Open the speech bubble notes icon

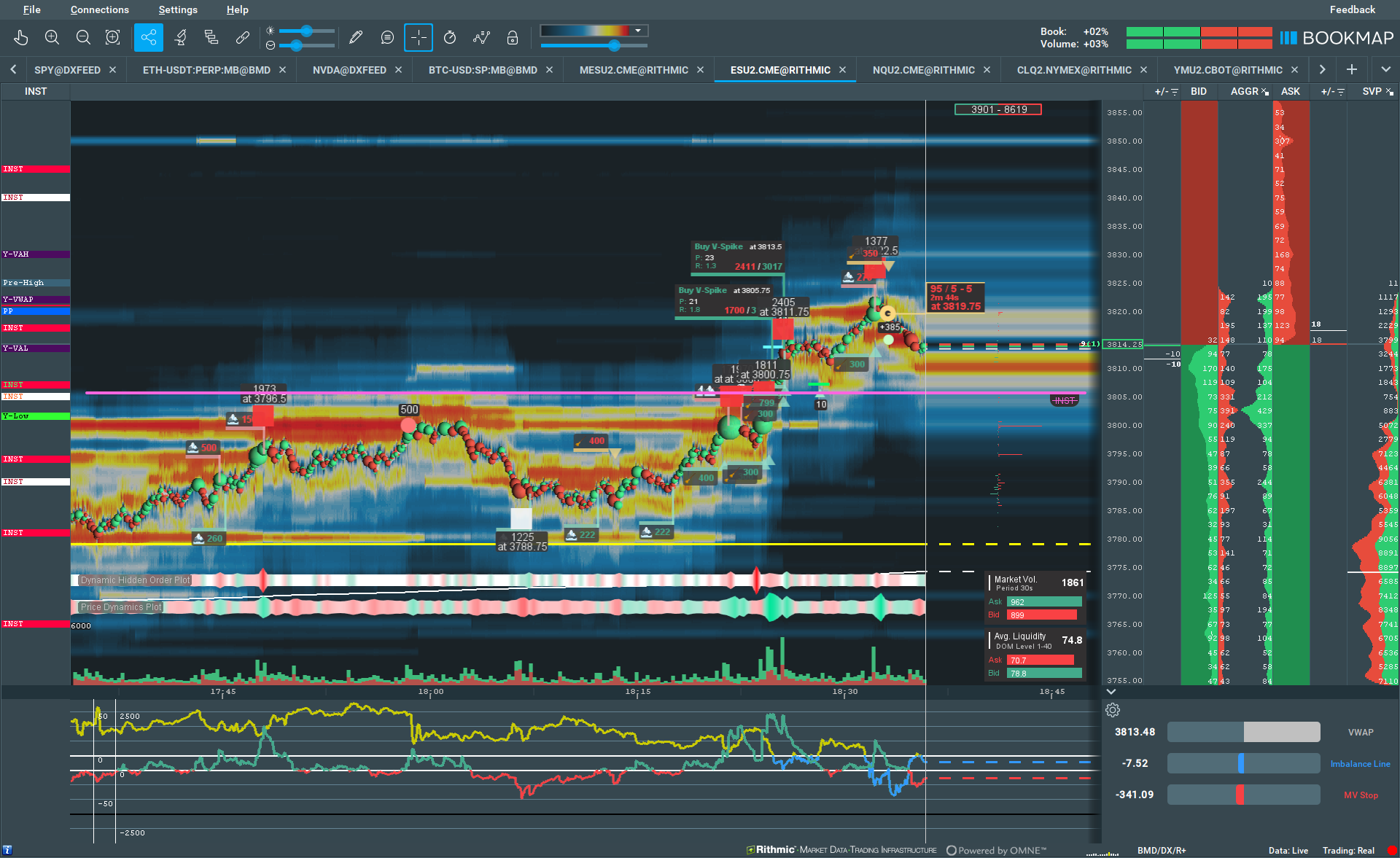[x=387, y=37]
